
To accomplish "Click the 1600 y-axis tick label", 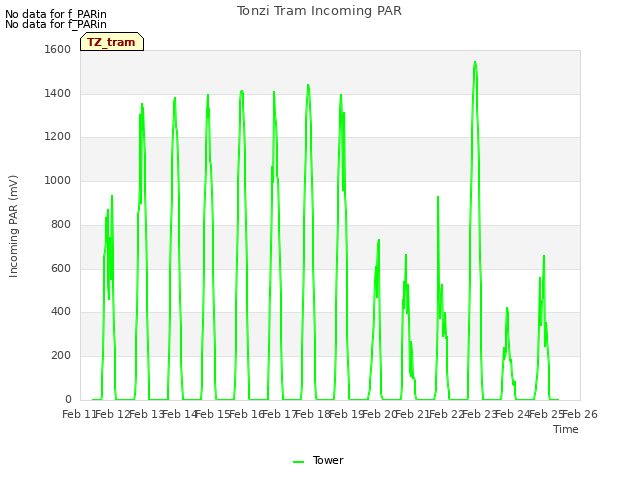I will pos(58,49).
